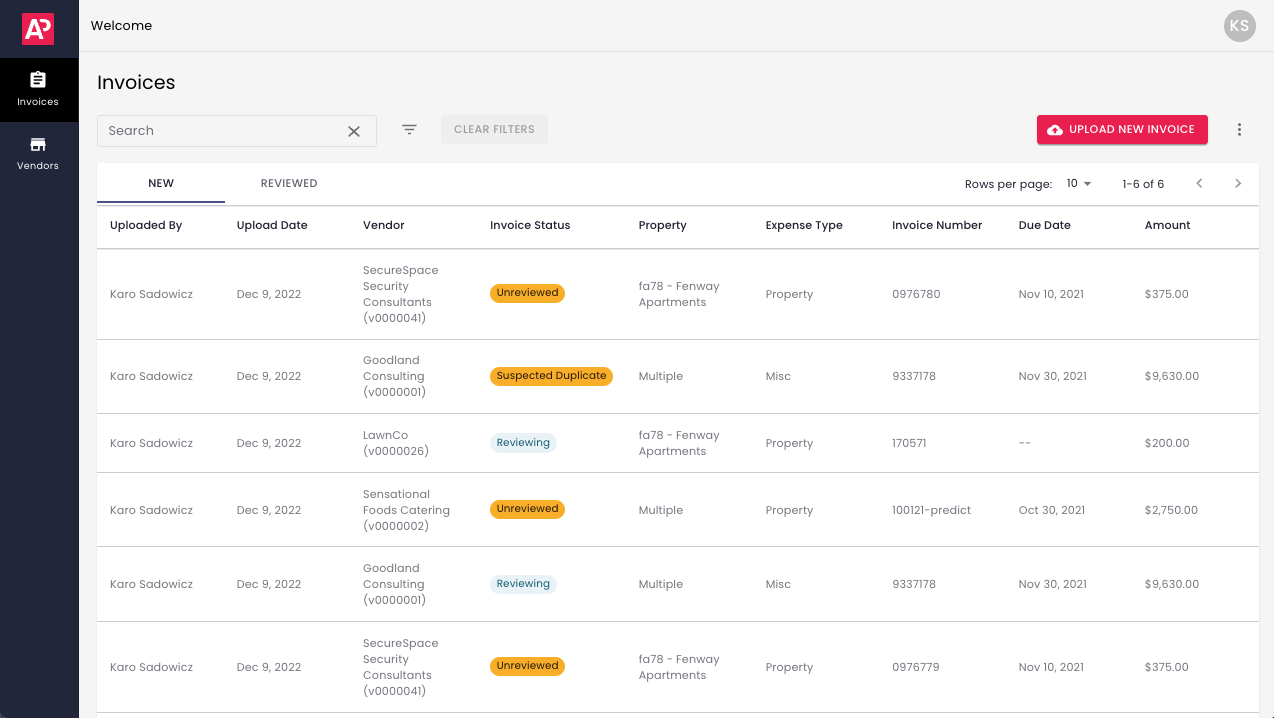The height and width of the screenshot is (718, 1274).
Task: Click the AP logo icon
Action: (37, 27)
